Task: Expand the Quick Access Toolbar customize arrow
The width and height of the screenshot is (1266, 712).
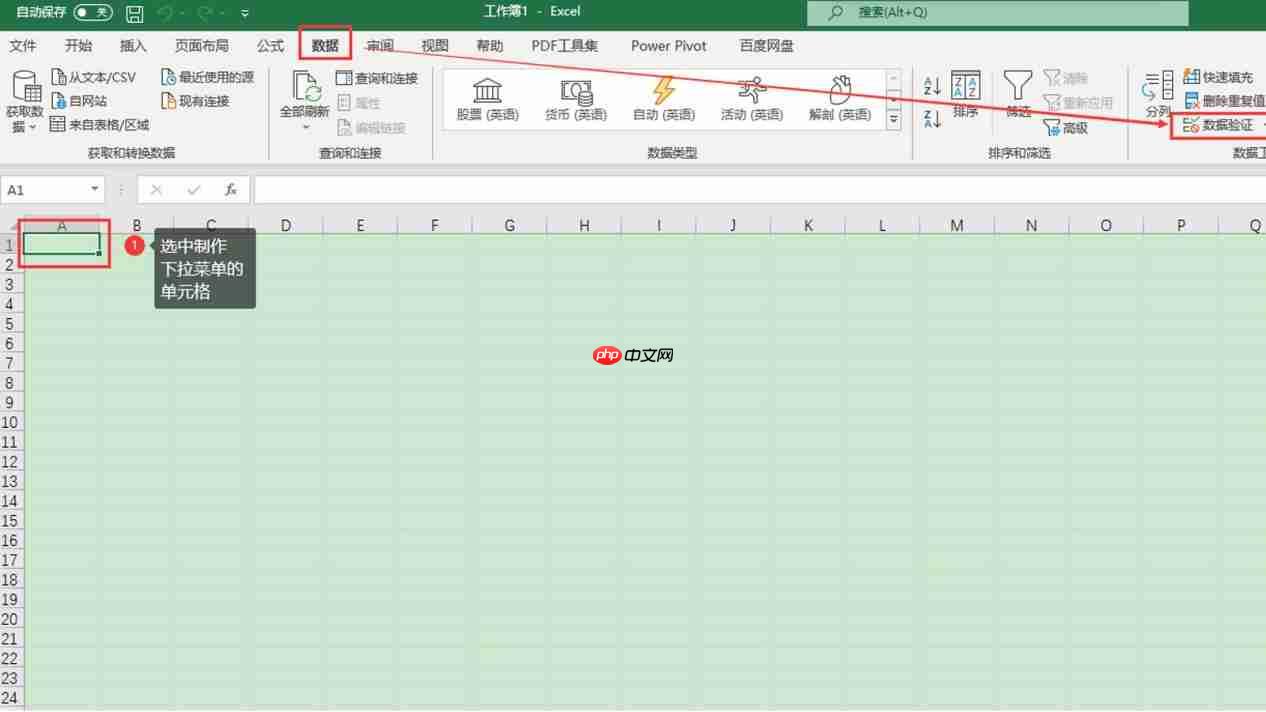Action: point(245,14)
